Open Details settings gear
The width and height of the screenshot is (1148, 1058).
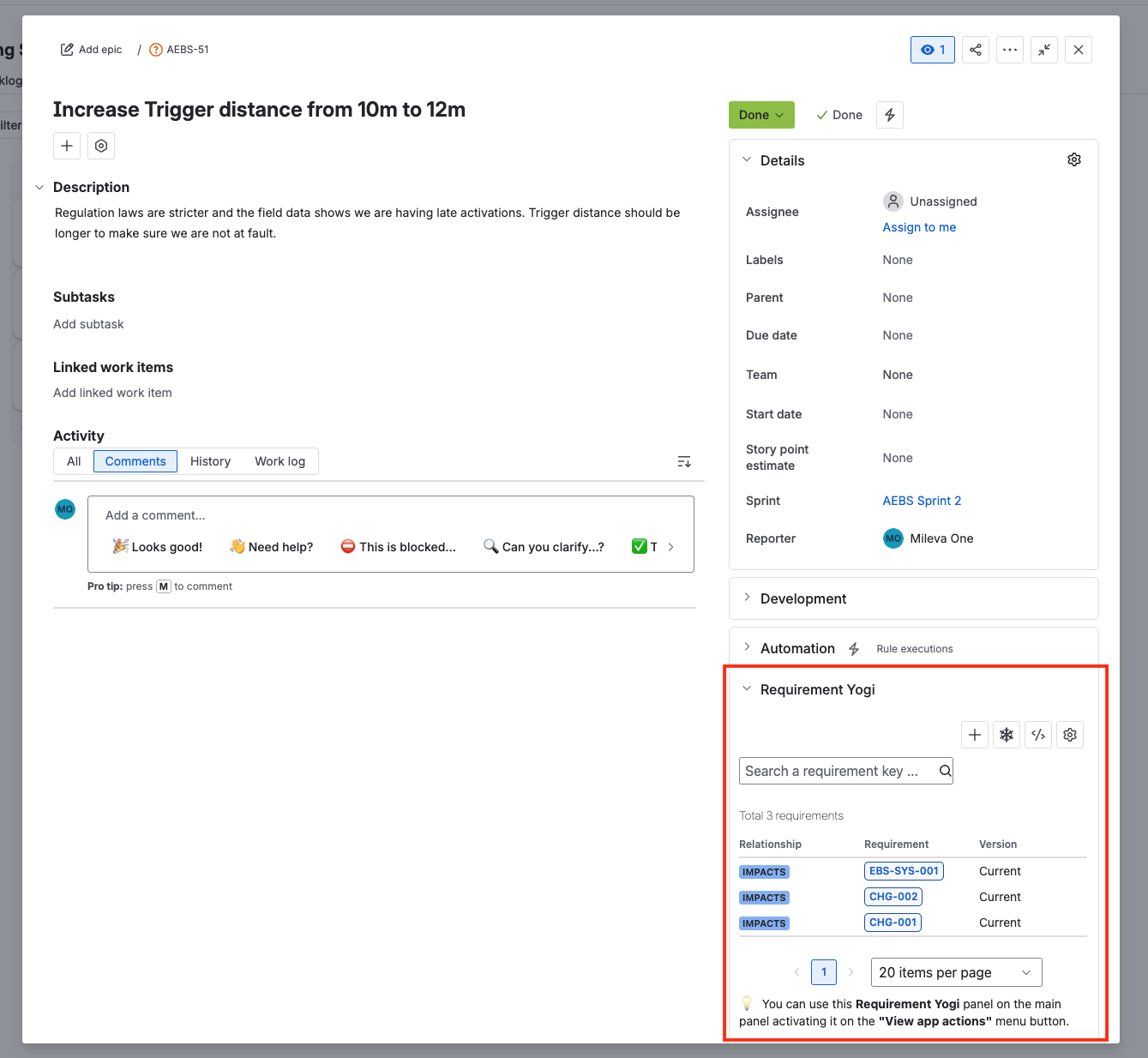(1074, 160)
